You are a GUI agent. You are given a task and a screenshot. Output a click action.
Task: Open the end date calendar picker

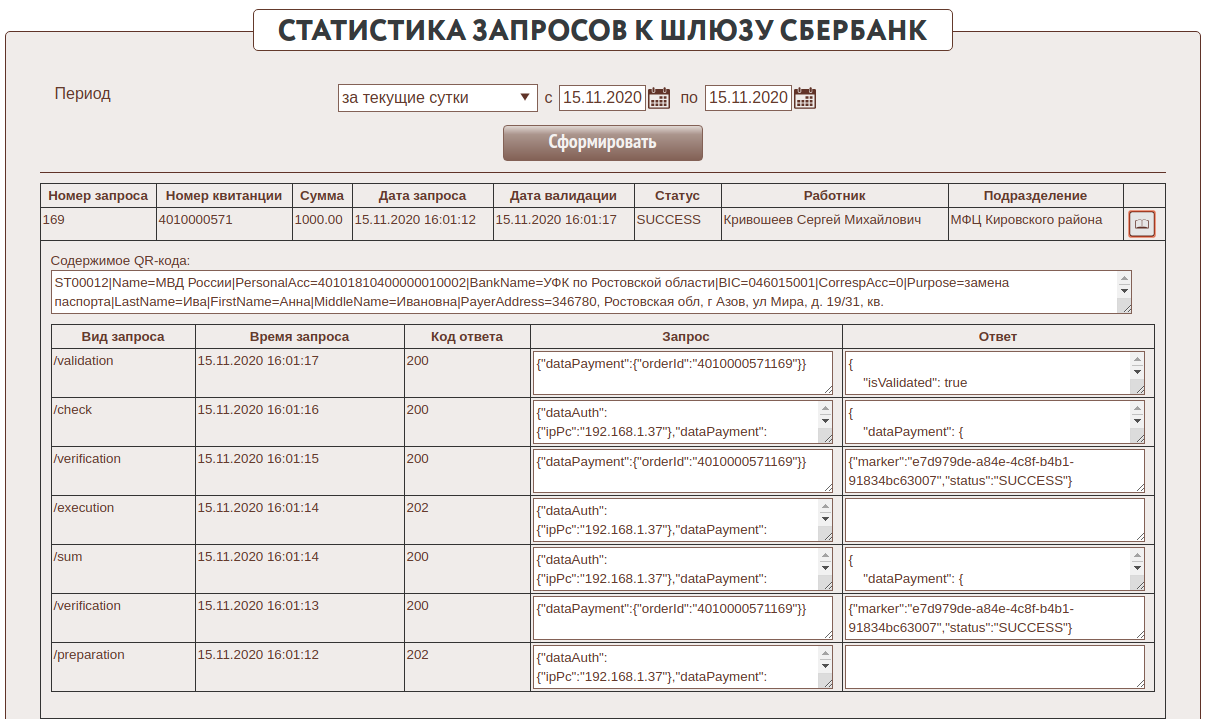point(805,98)
